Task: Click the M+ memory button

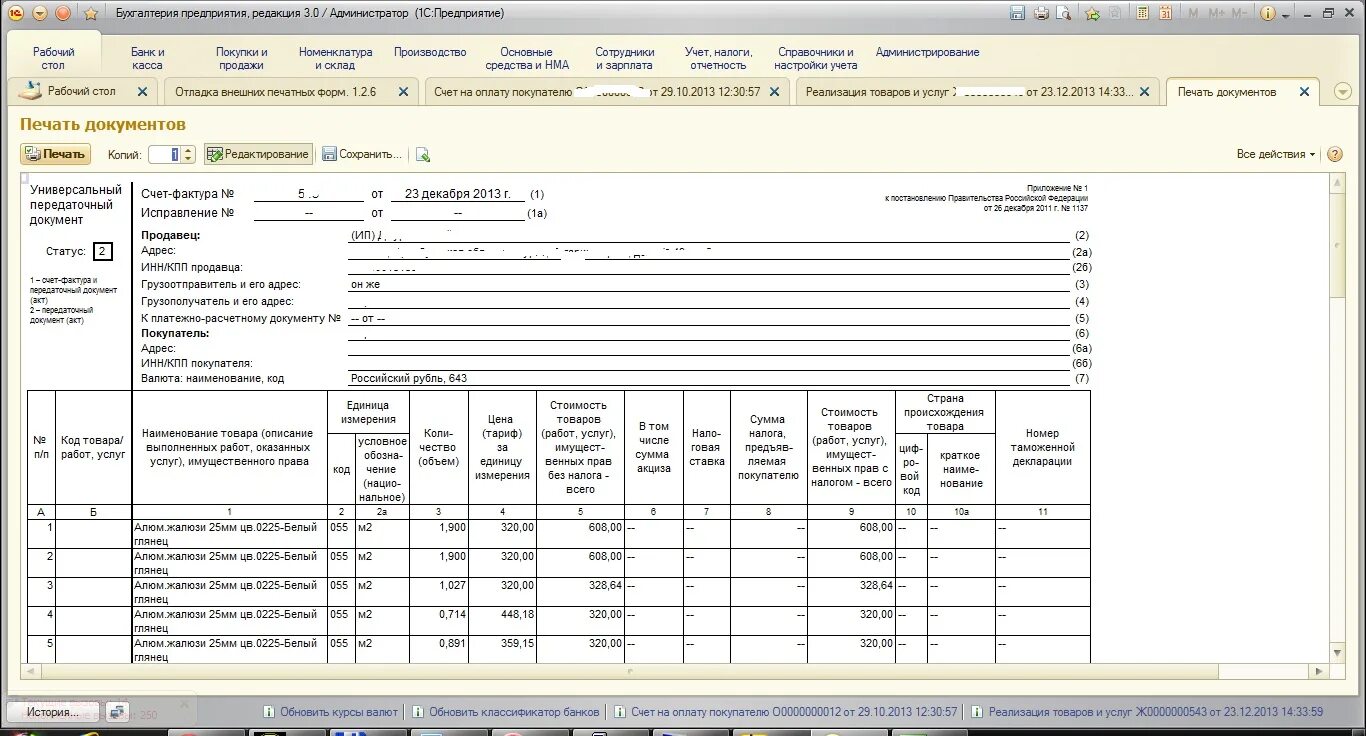Action: tap(1217, 13)
